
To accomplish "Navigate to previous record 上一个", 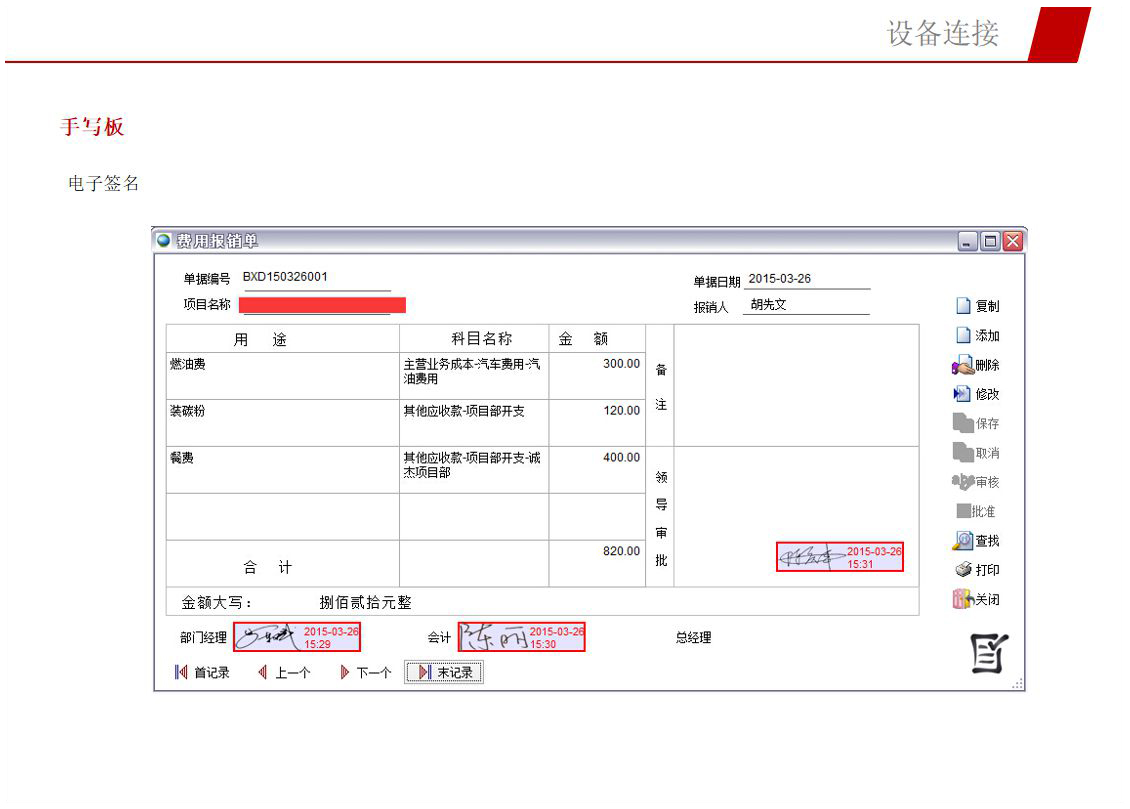I will point(284,673).
